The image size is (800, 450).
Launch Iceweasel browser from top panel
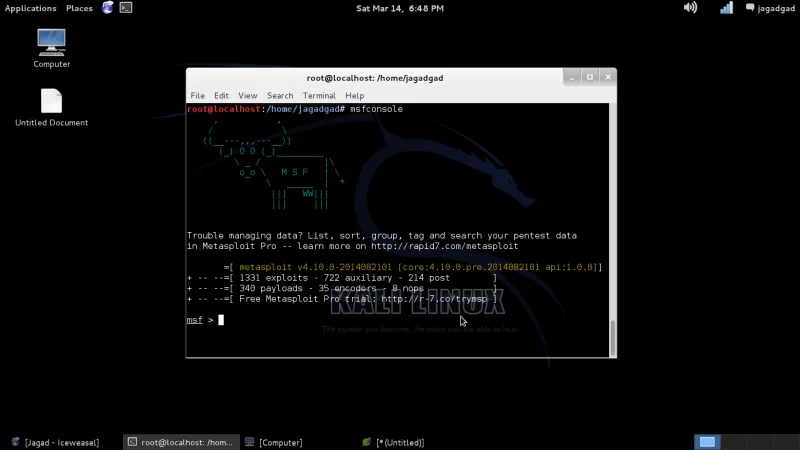[x=108, y=8]
